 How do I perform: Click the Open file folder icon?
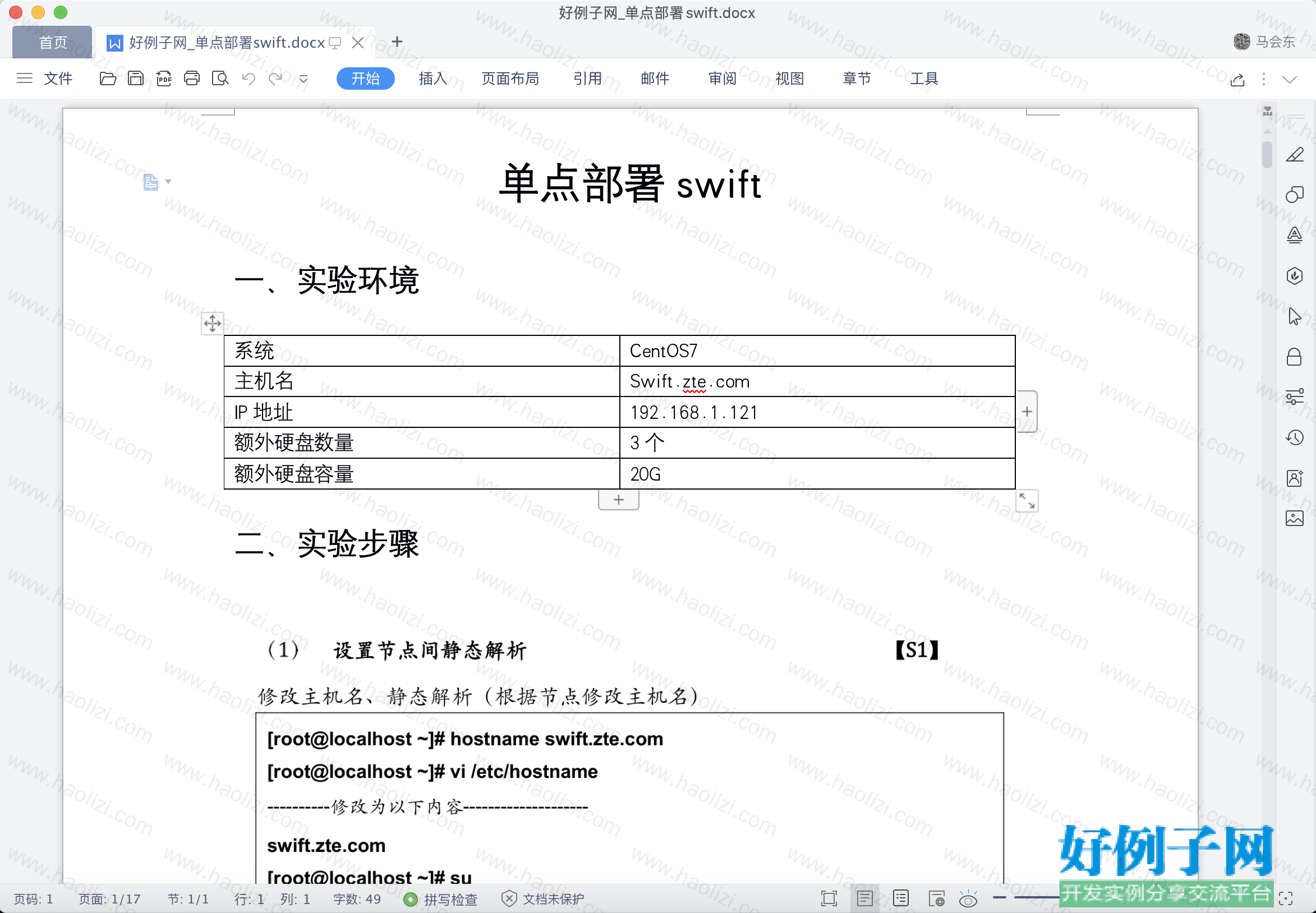(x=108, y=79)
